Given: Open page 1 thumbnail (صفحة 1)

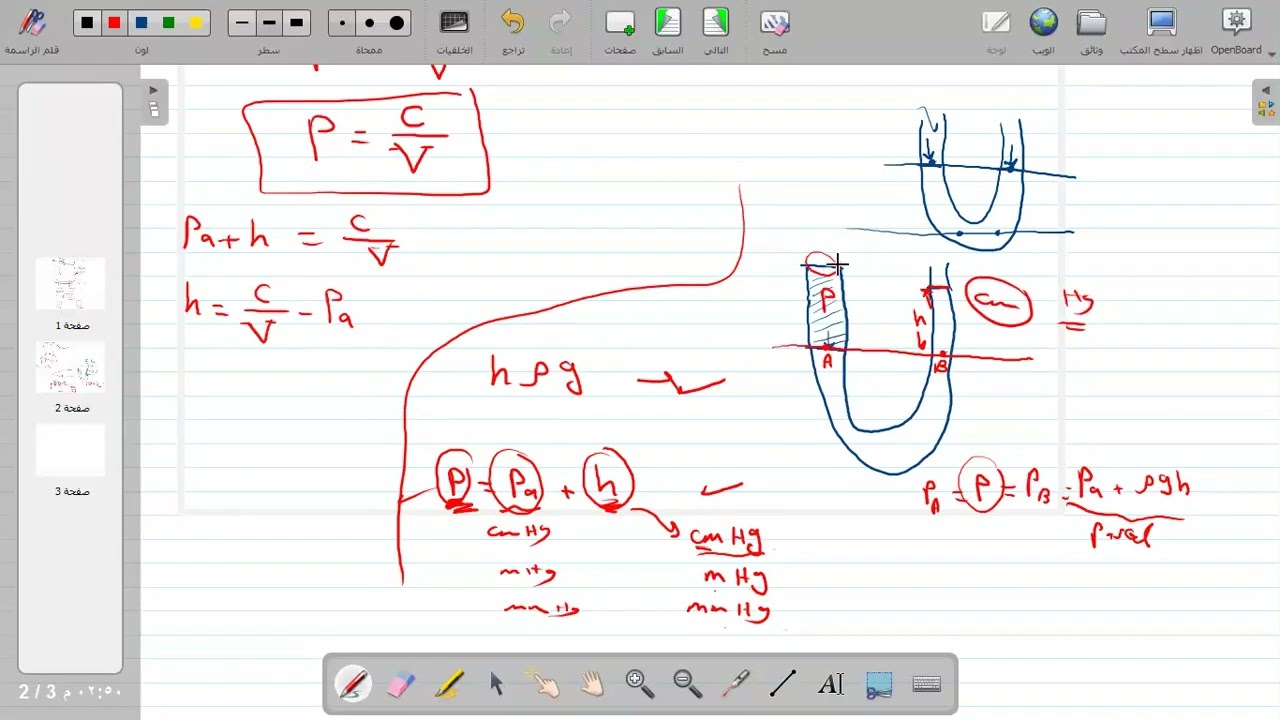Looking at the screenshot, I should [x=70, y=285].
